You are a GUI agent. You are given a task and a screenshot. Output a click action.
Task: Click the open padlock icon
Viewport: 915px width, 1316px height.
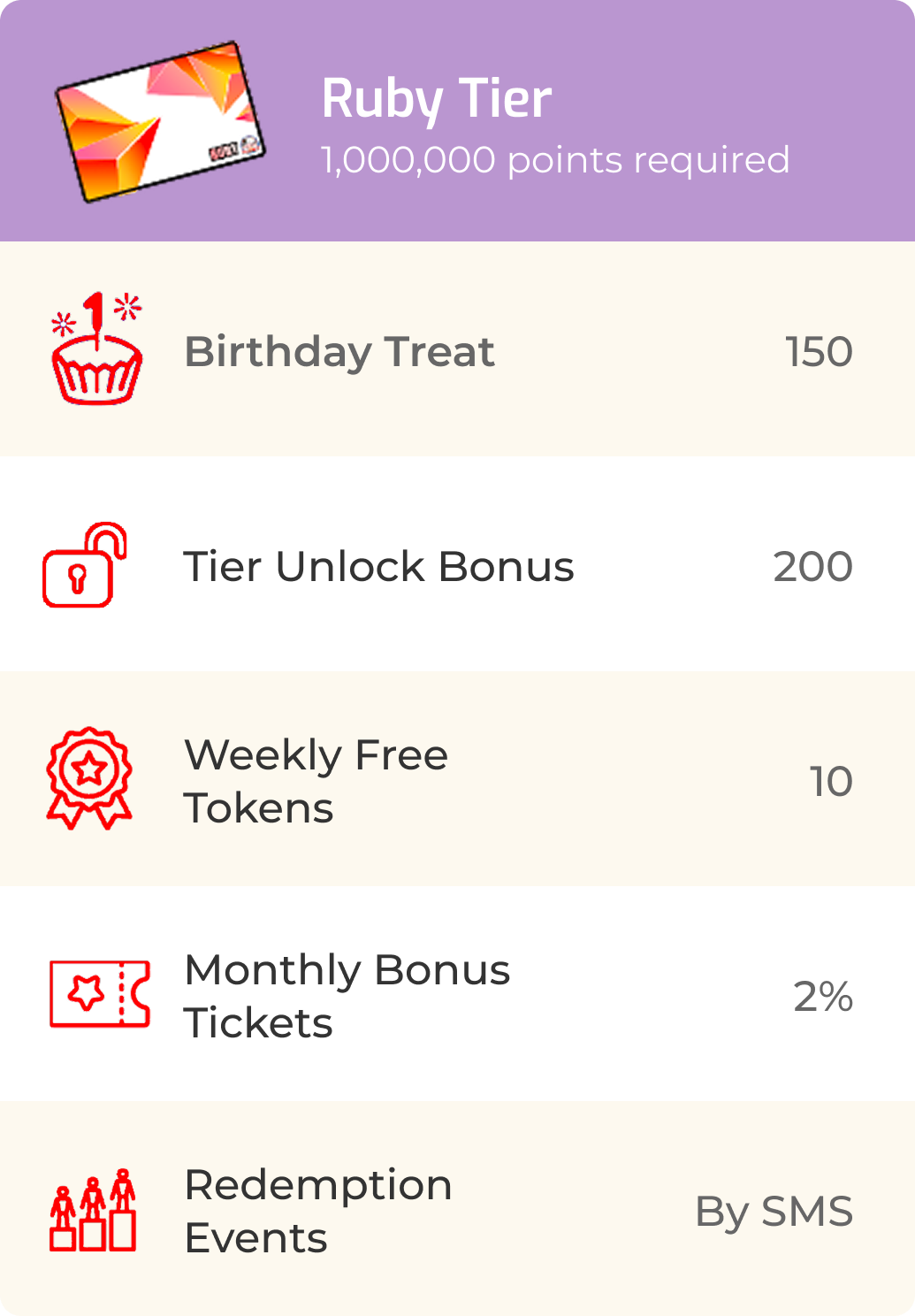84,566
